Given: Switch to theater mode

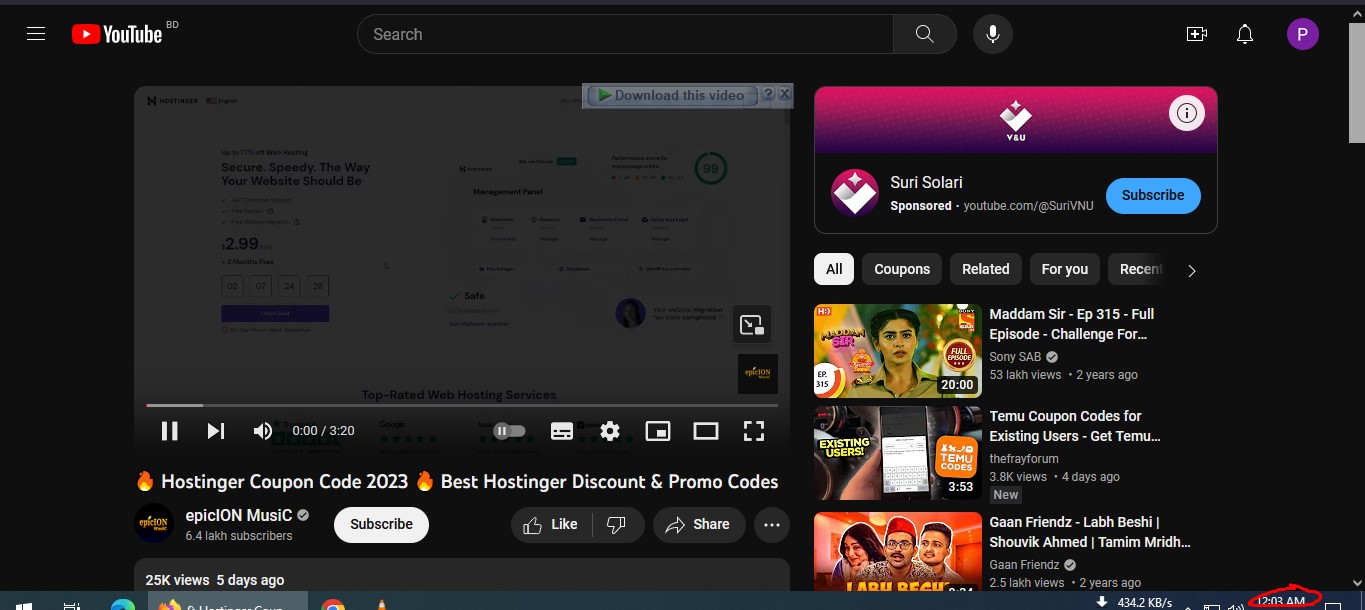Looking at the screenshot, I should [706, 431].
